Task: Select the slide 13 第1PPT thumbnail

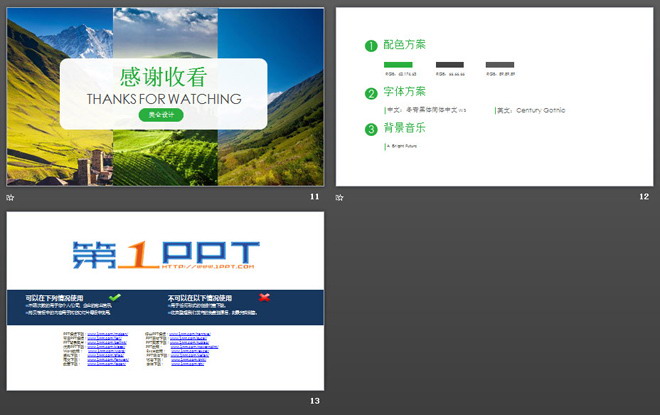Action: pos(165,301)
